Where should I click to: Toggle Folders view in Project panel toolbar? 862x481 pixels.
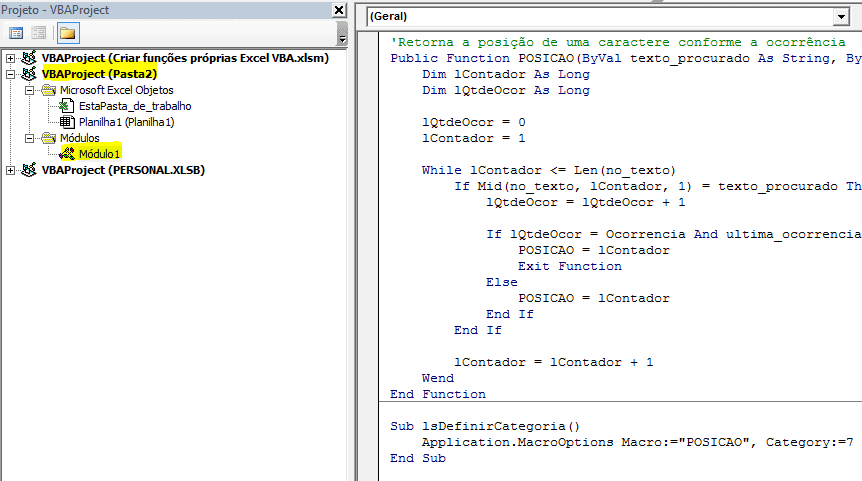(67, 33)
